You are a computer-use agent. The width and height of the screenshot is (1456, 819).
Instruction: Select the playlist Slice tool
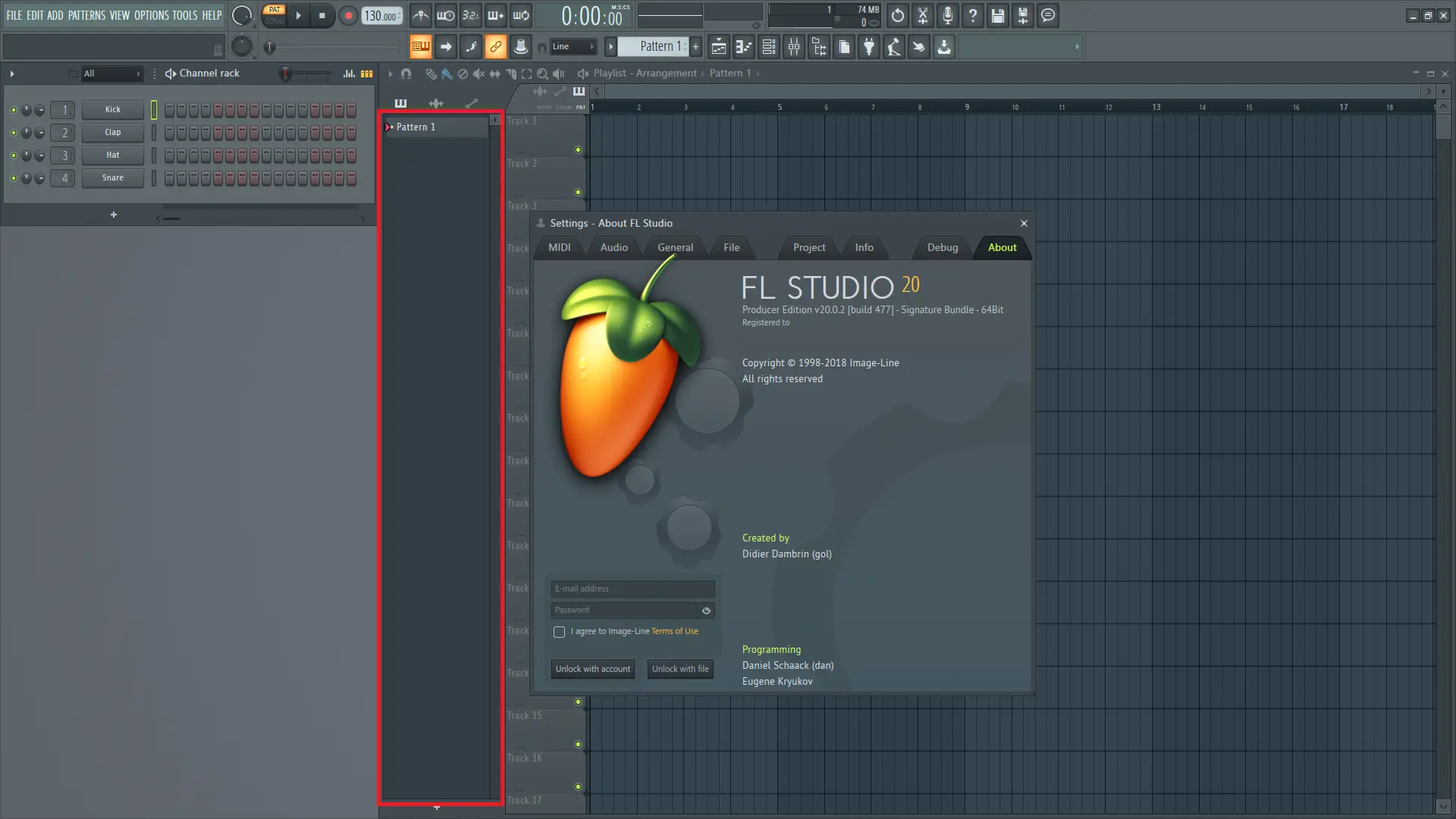(510, 74)
